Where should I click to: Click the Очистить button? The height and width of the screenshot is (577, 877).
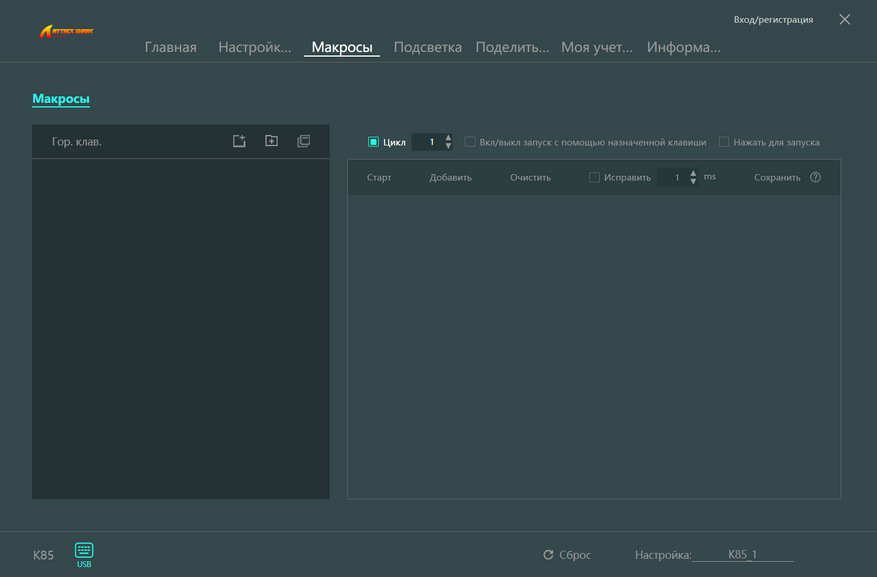530,177
